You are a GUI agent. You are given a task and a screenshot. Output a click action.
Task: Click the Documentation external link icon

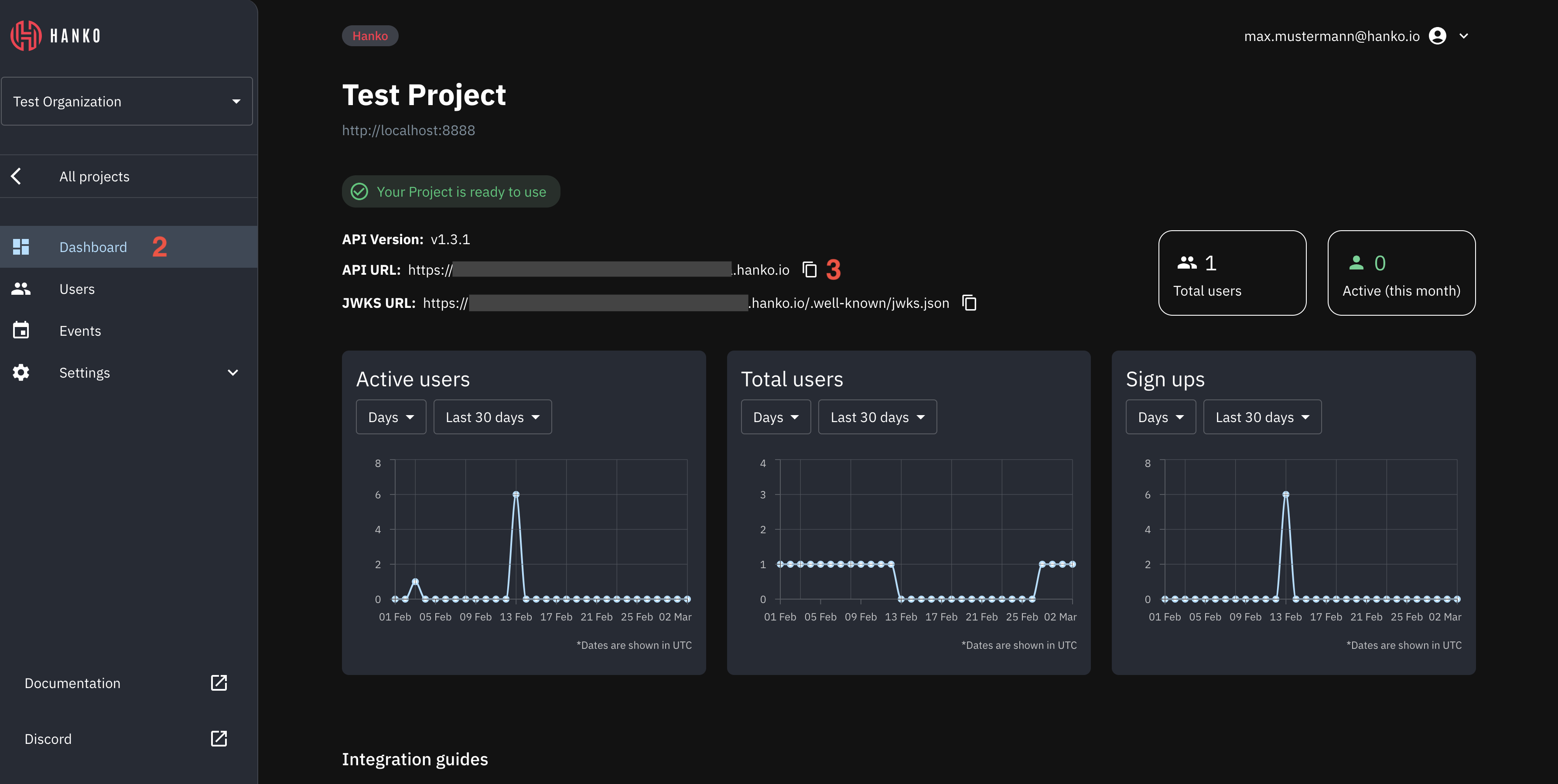[x=219, y=683]
